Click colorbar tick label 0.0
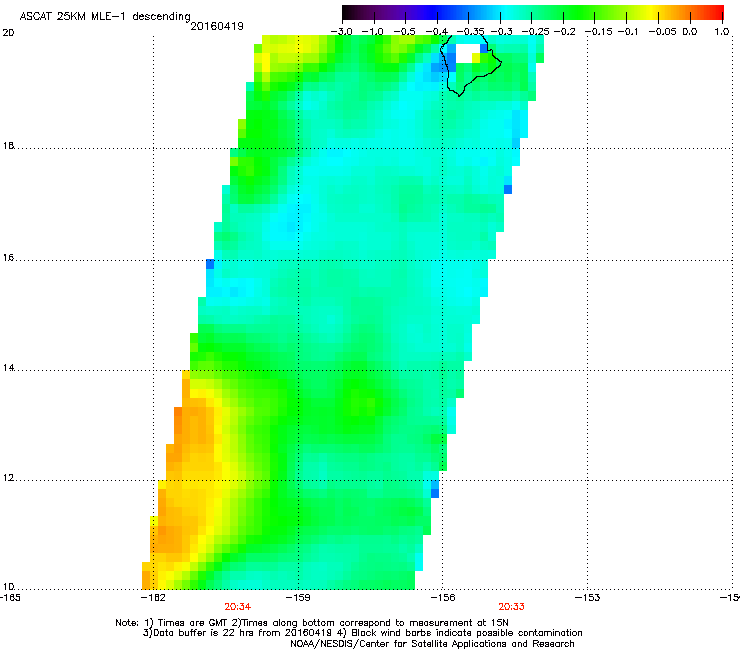 [690, 32]
